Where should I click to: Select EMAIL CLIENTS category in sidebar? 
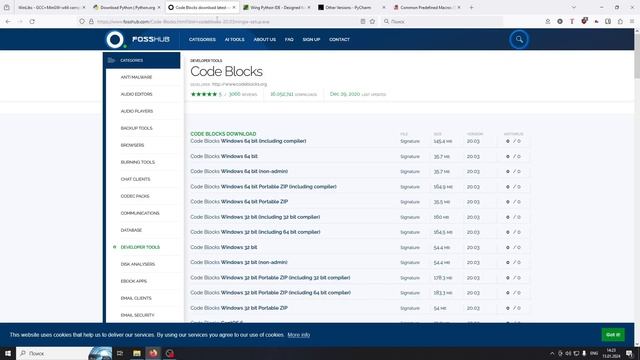(136, 298)
